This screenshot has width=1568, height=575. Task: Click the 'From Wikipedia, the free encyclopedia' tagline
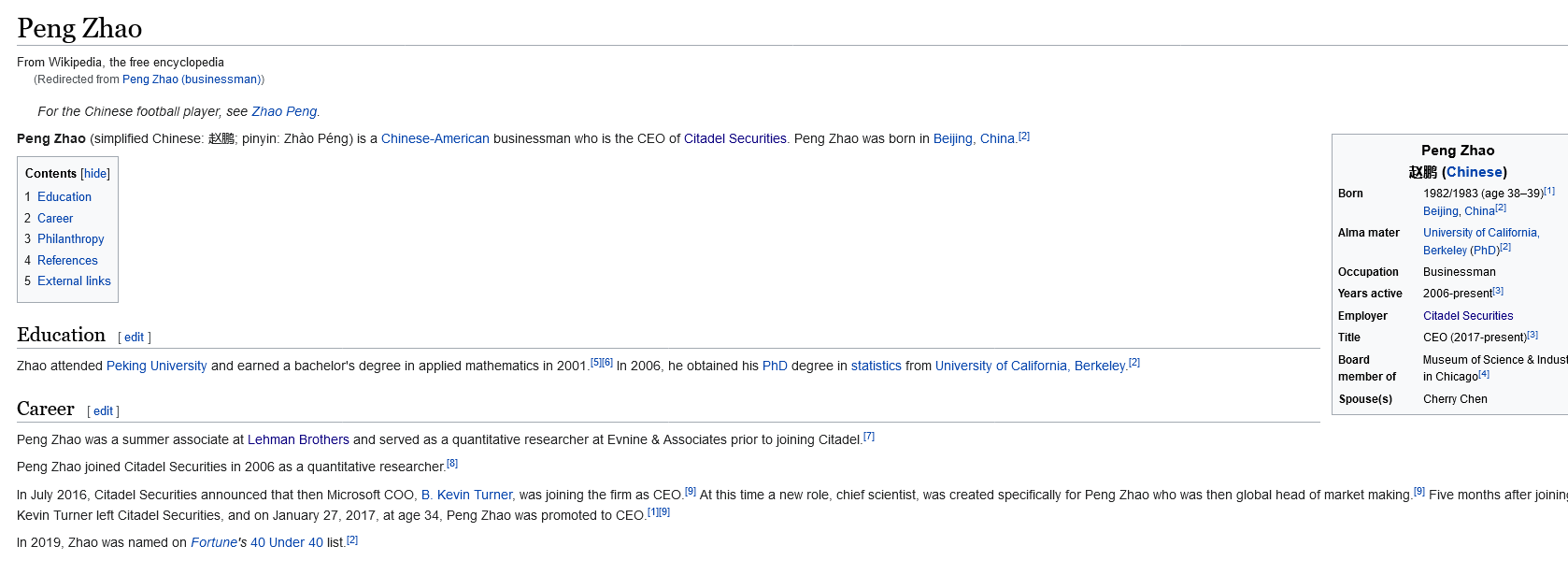(x=121, y=63)
